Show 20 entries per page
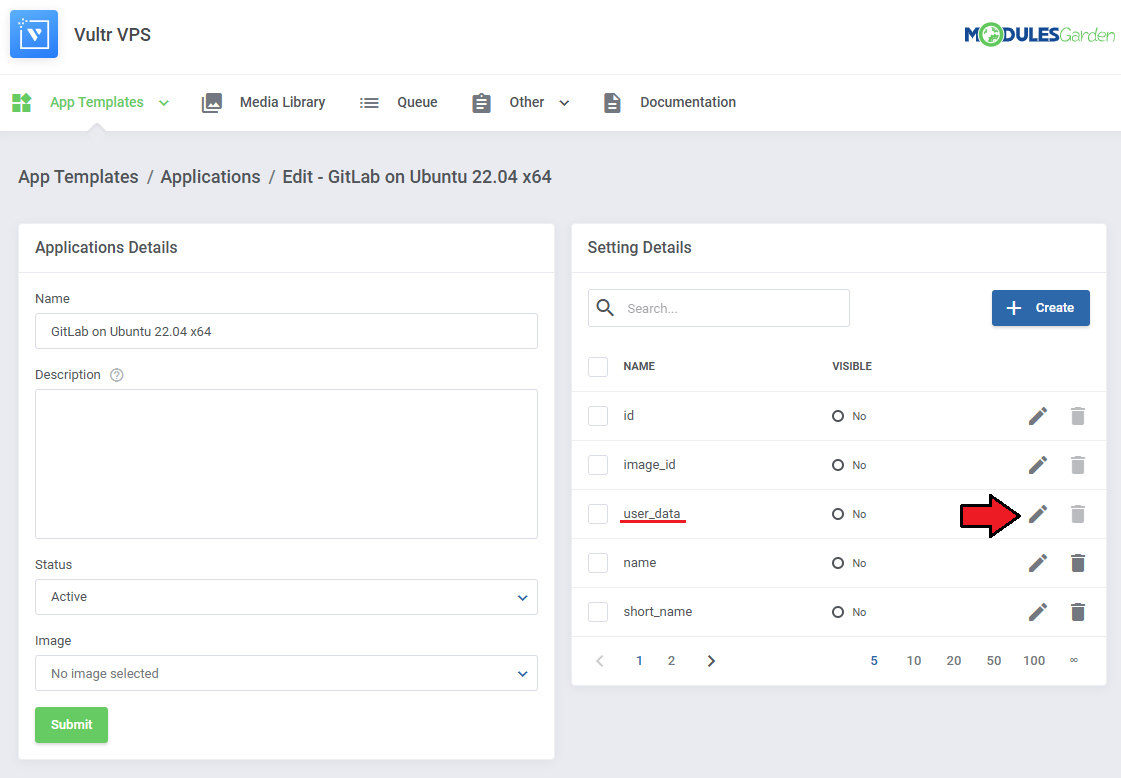This screenshot has width=1121, height=778. [954, 661]
